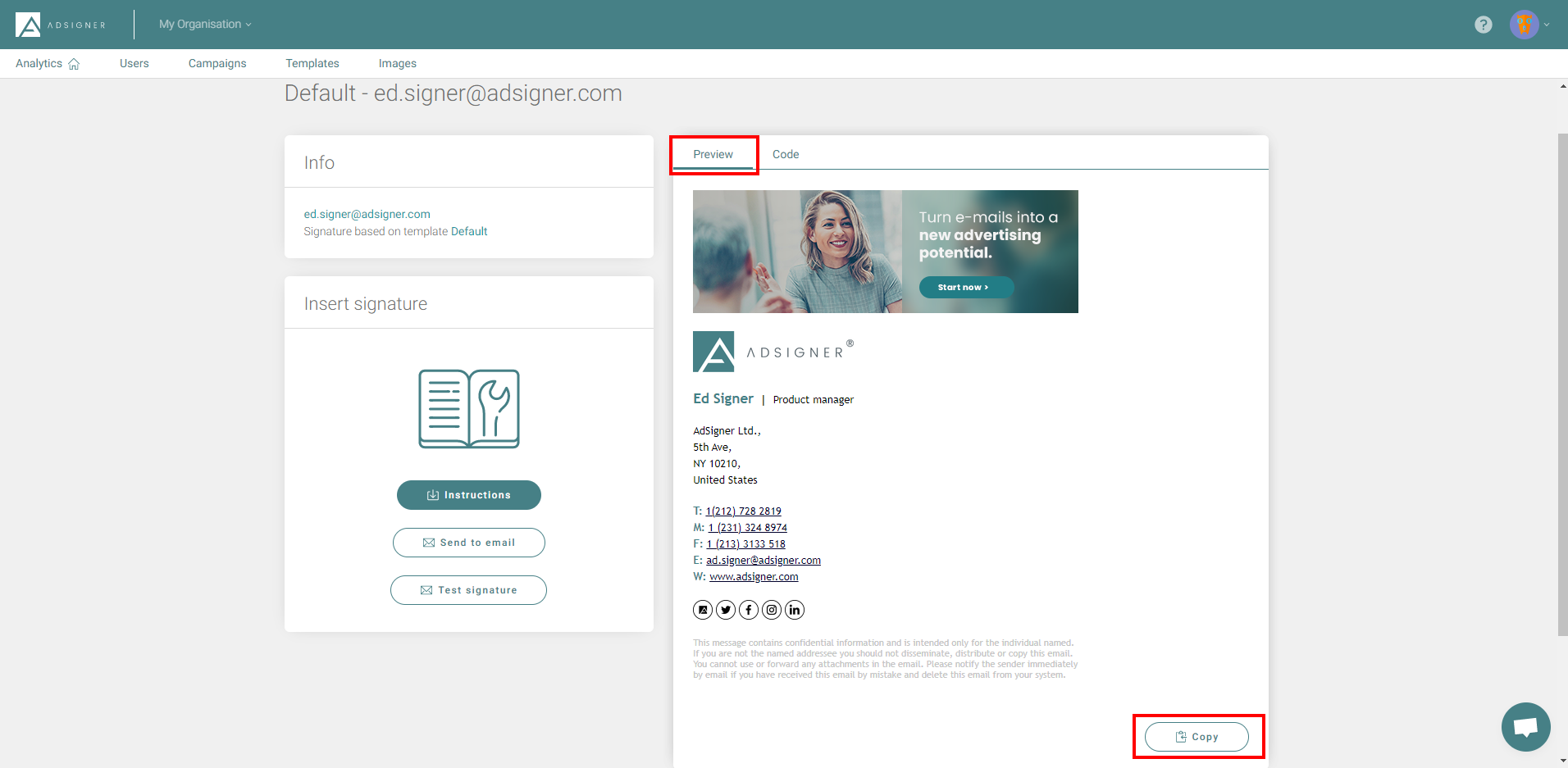The height and width of the screenshot is (768, 1568).
Task: Open the live chat bubble icon
Action: pyautogui.click(x=1525, y=726)
